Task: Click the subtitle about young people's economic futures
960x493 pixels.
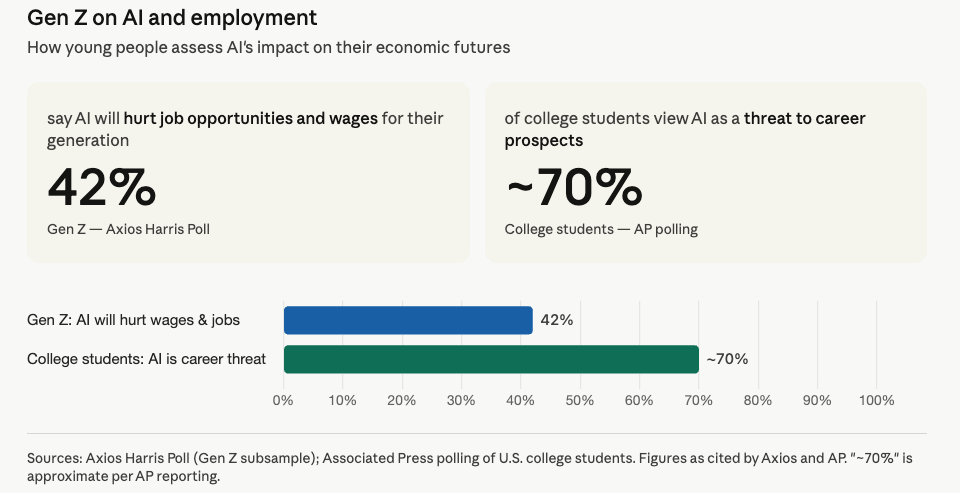Action: (268, 47)
